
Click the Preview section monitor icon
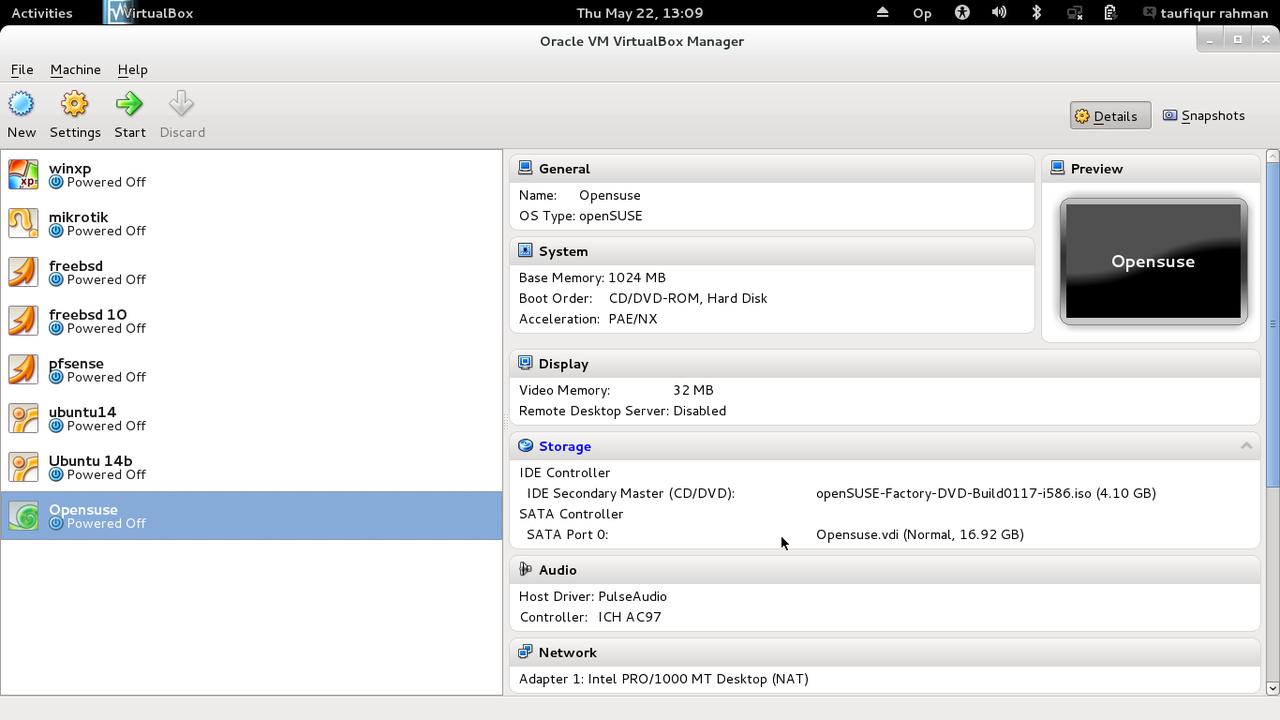point(1057,168)
